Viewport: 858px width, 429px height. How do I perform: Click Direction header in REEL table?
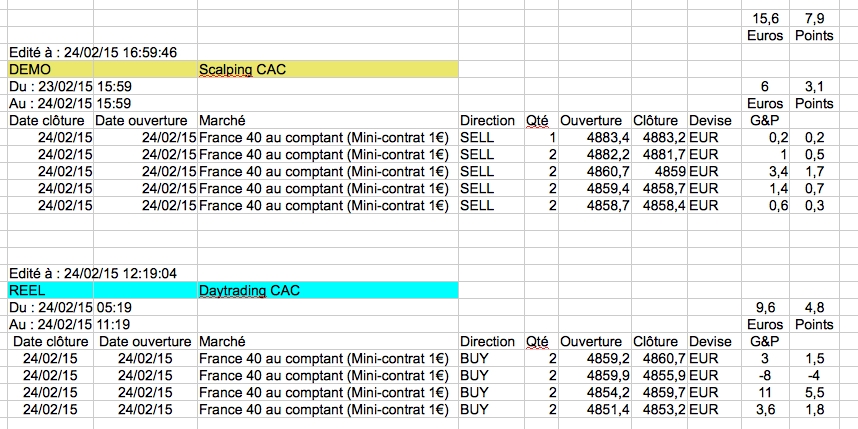coord(487,342)
